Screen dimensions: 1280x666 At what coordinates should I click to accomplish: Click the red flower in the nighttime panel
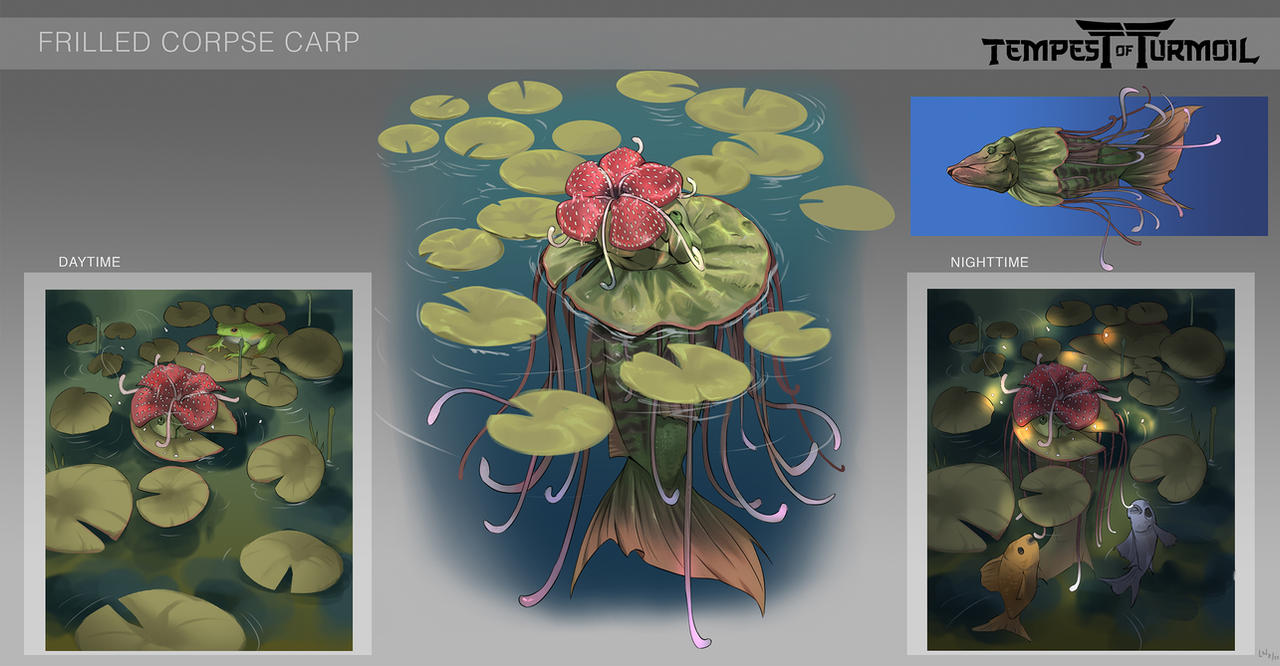click(1059, 396)
